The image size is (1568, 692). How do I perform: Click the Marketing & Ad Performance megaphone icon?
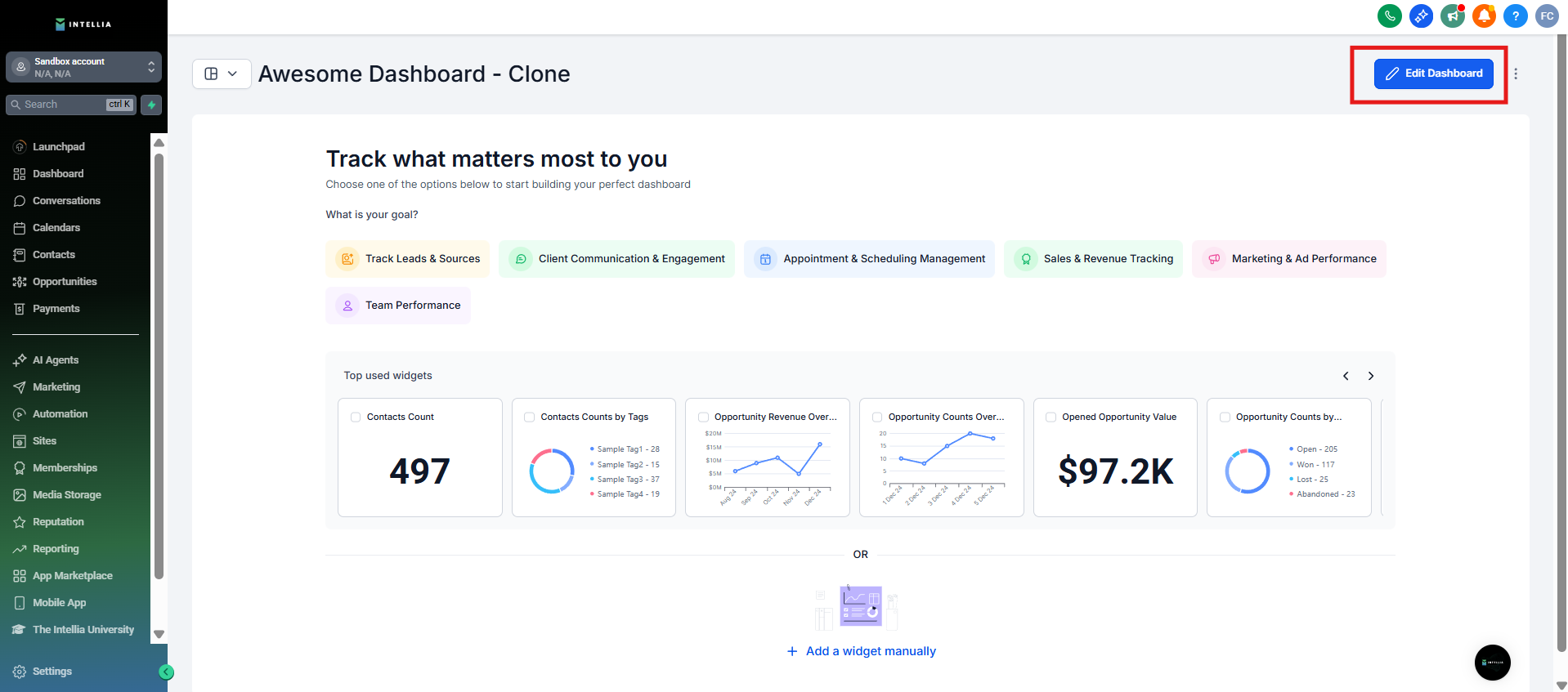(1214, 259)
